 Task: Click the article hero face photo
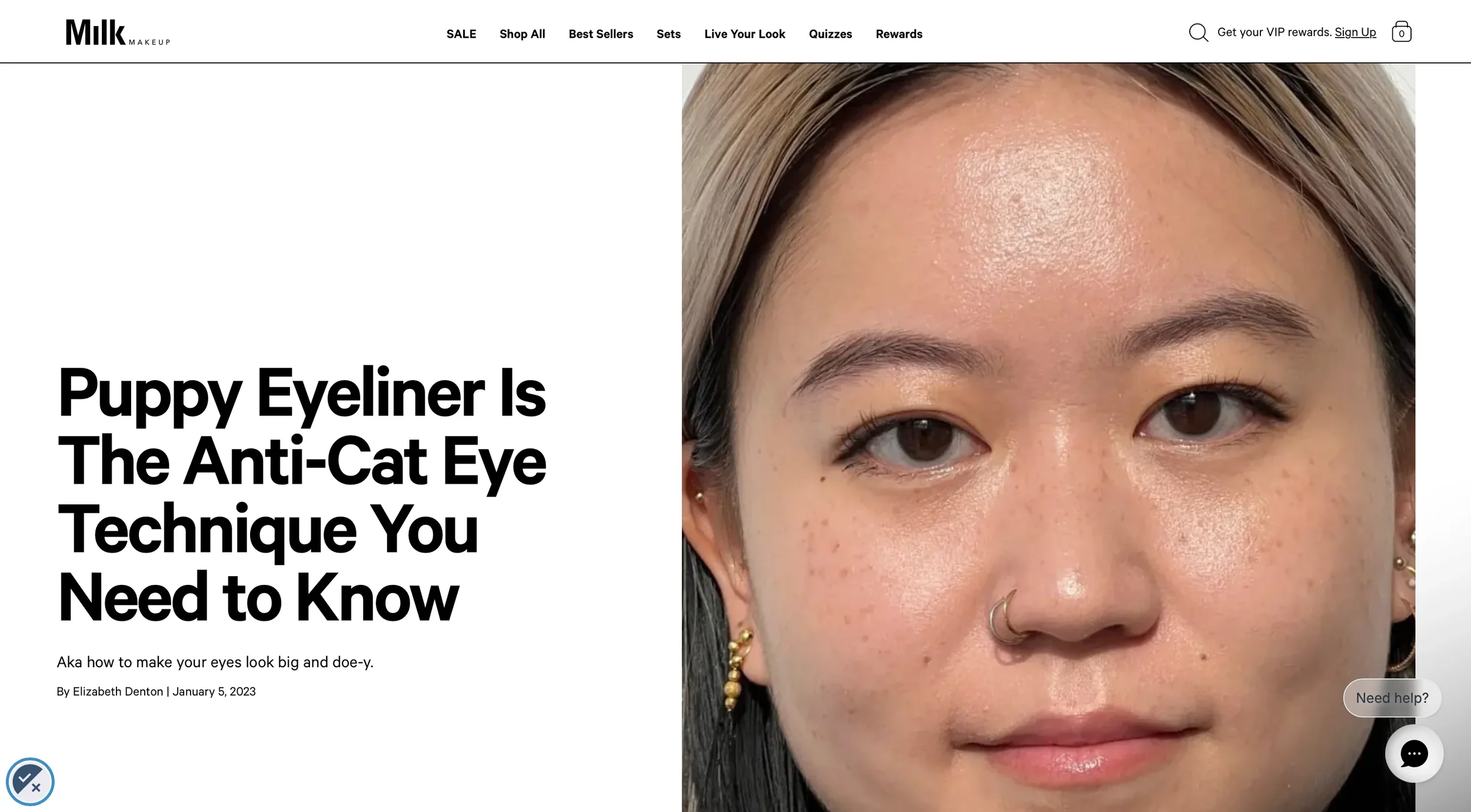point(1048,437)
